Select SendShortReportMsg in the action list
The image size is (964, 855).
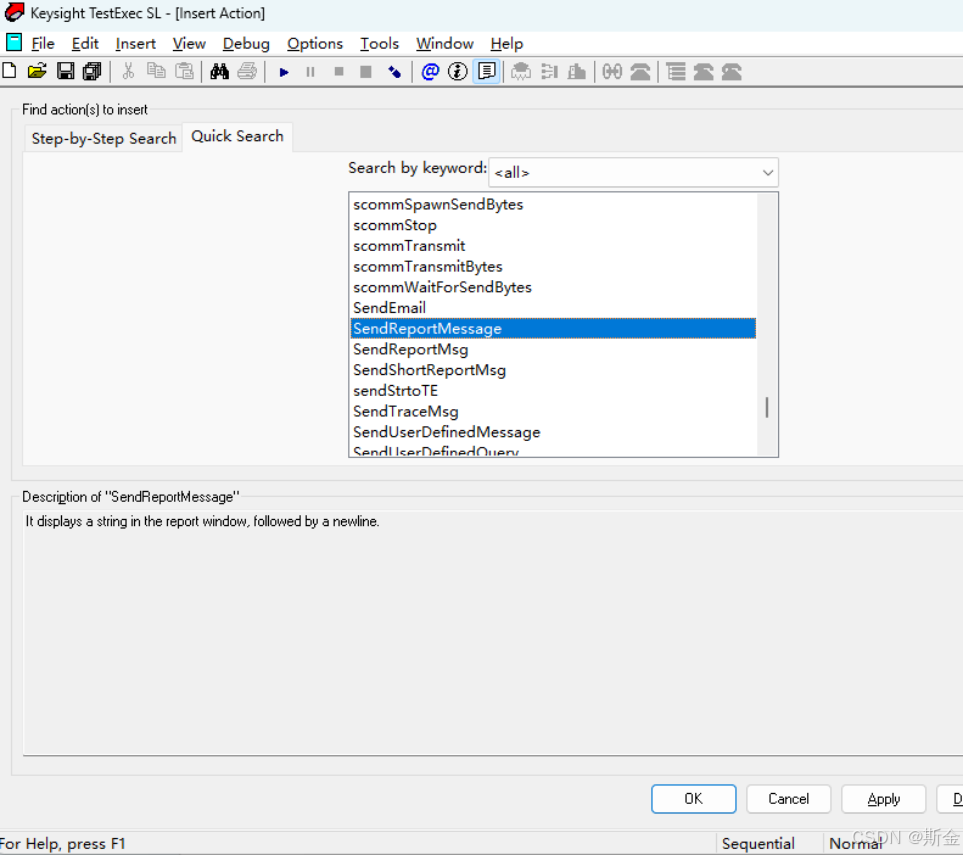(x=553, y=370)
